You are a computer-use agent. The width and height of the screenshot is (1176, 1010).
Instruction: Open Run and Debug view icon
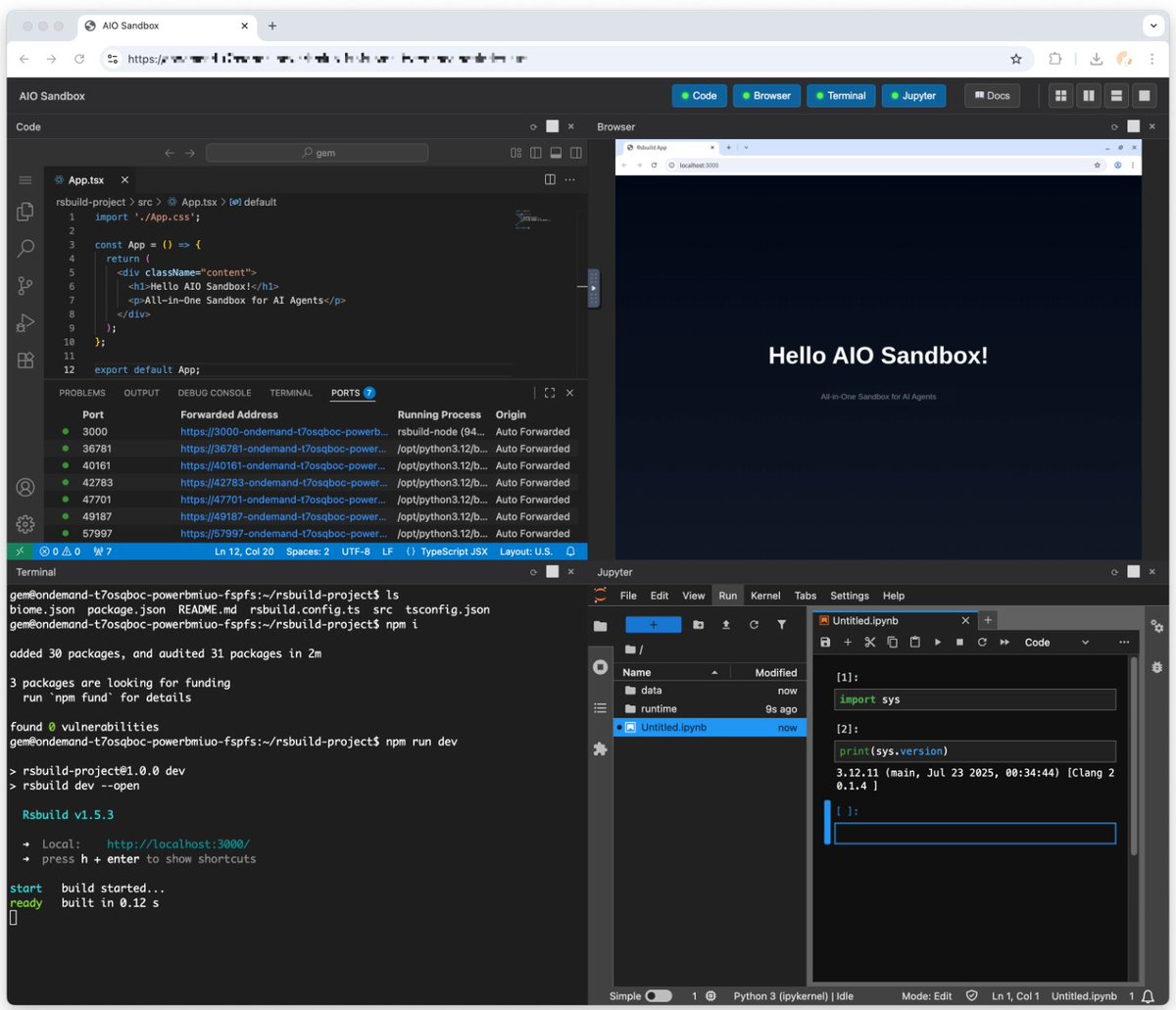(x=25, y=322)
